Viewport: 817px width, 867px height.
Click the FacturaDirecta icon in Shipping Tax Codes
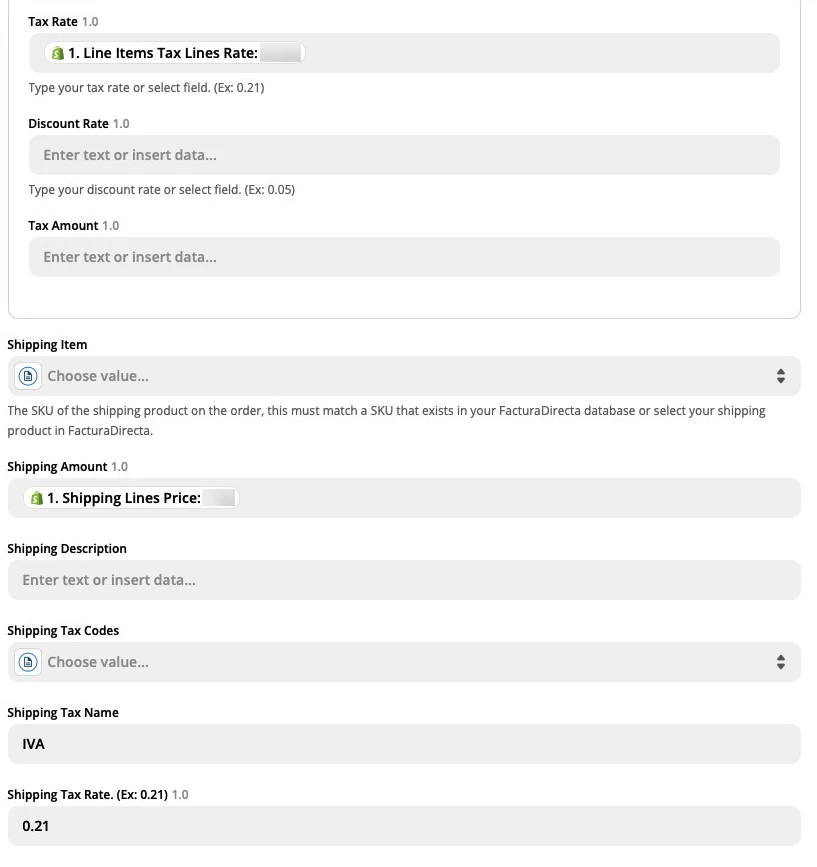click(x=27, y=661)
